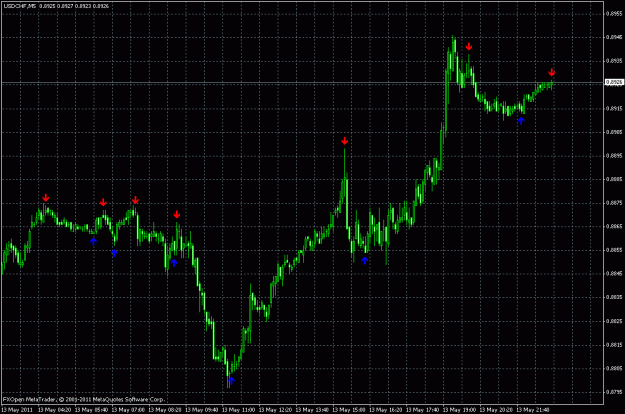
Task: Click the 0.8855 price scale label
Action: pos(614,250)
